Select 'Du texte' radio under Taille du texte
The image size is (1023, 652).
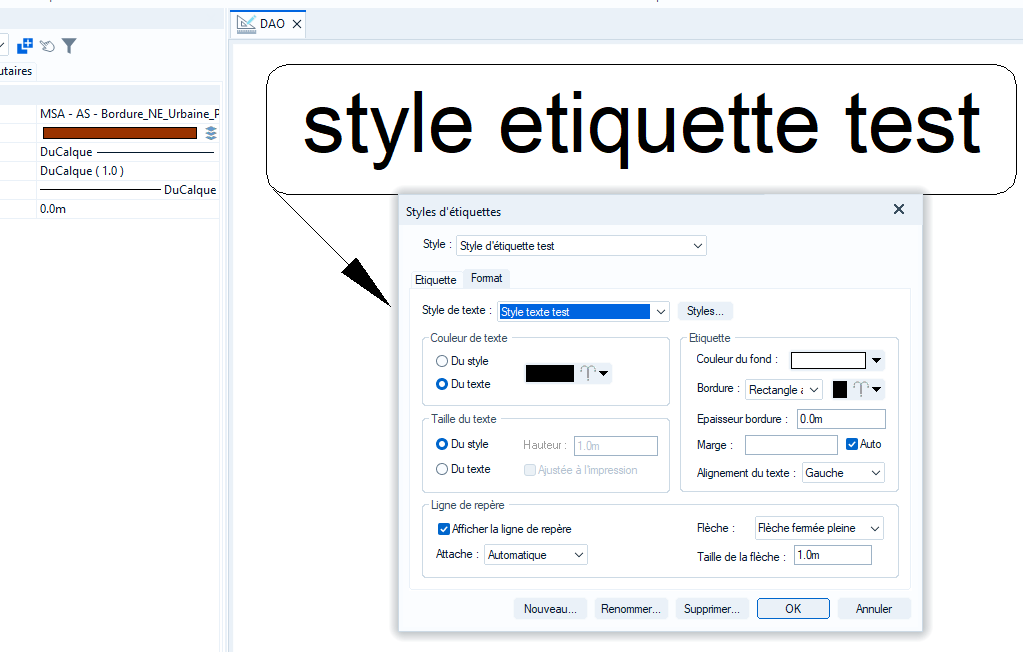tap(442, 469)
